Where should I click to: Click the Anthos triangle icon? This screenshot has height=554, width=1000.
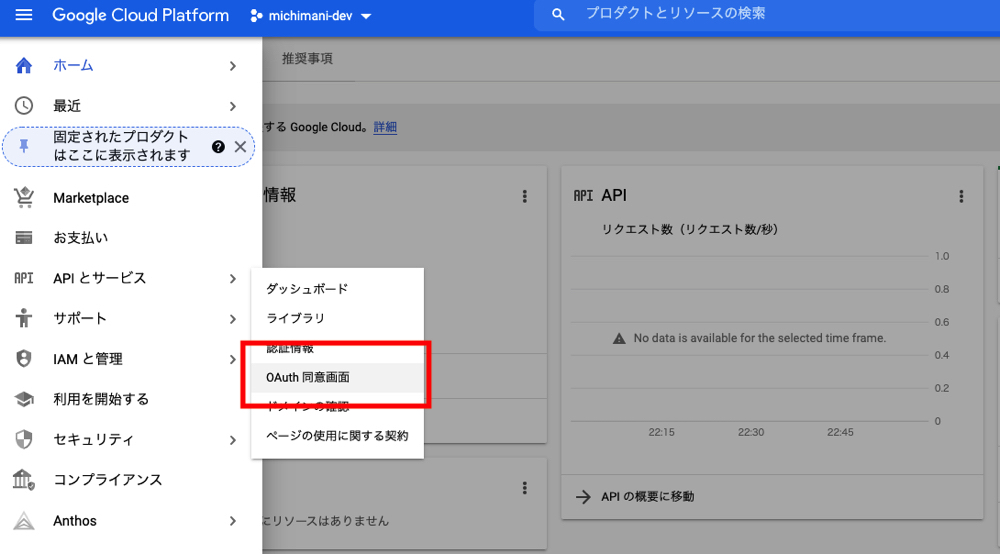24,521
